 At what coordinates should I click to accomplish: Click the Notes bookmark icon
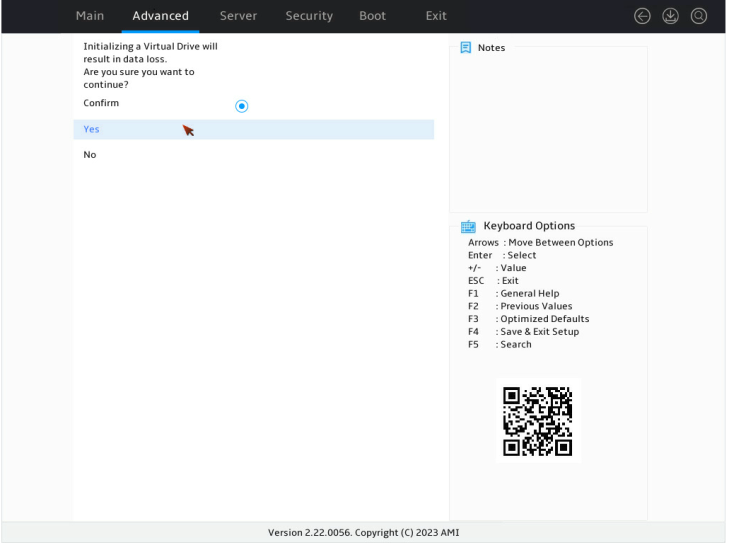pos(465,47)
